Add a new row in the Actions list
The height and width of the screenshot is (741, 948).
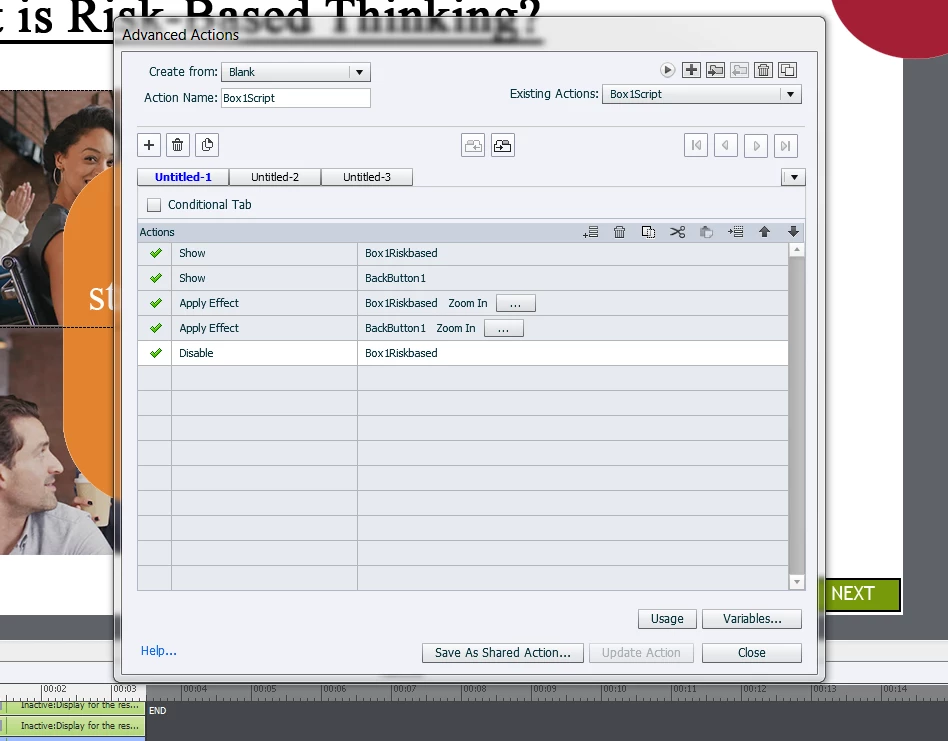coord(591,232)
